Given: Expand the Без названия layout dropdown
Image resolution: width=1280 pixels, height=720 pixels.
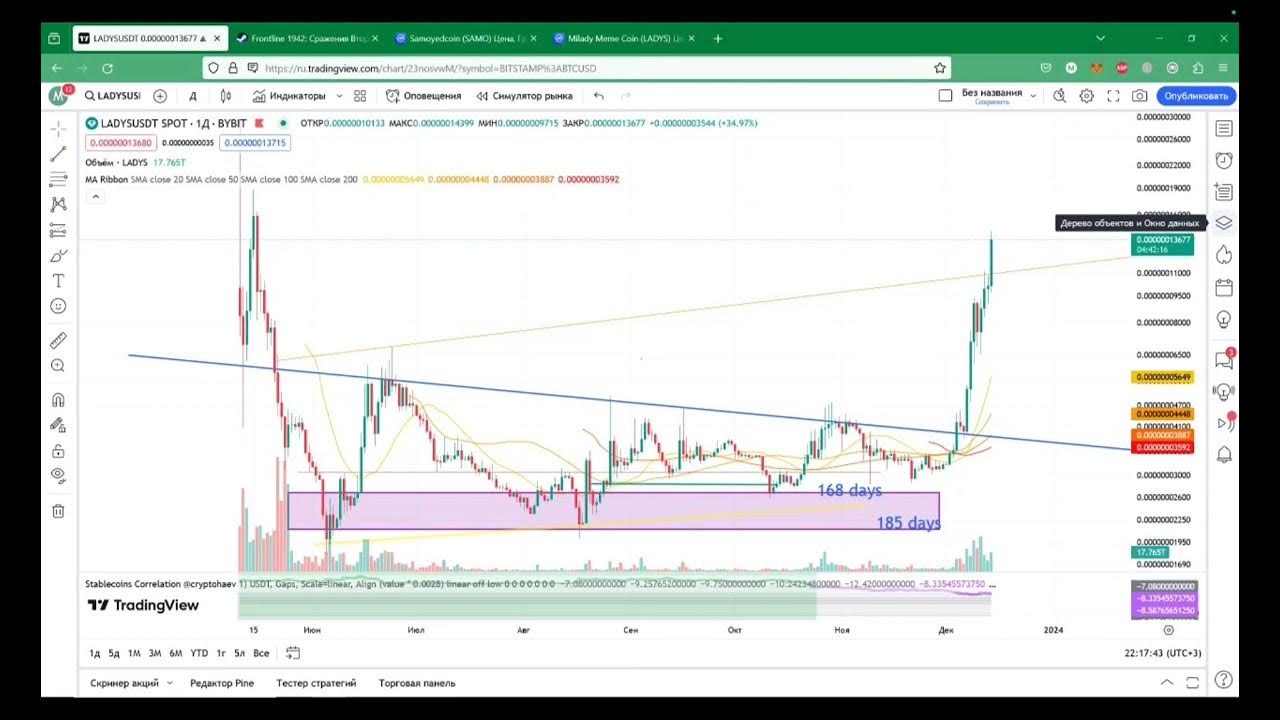Looking at the screenshot, I should (1033, 96).
